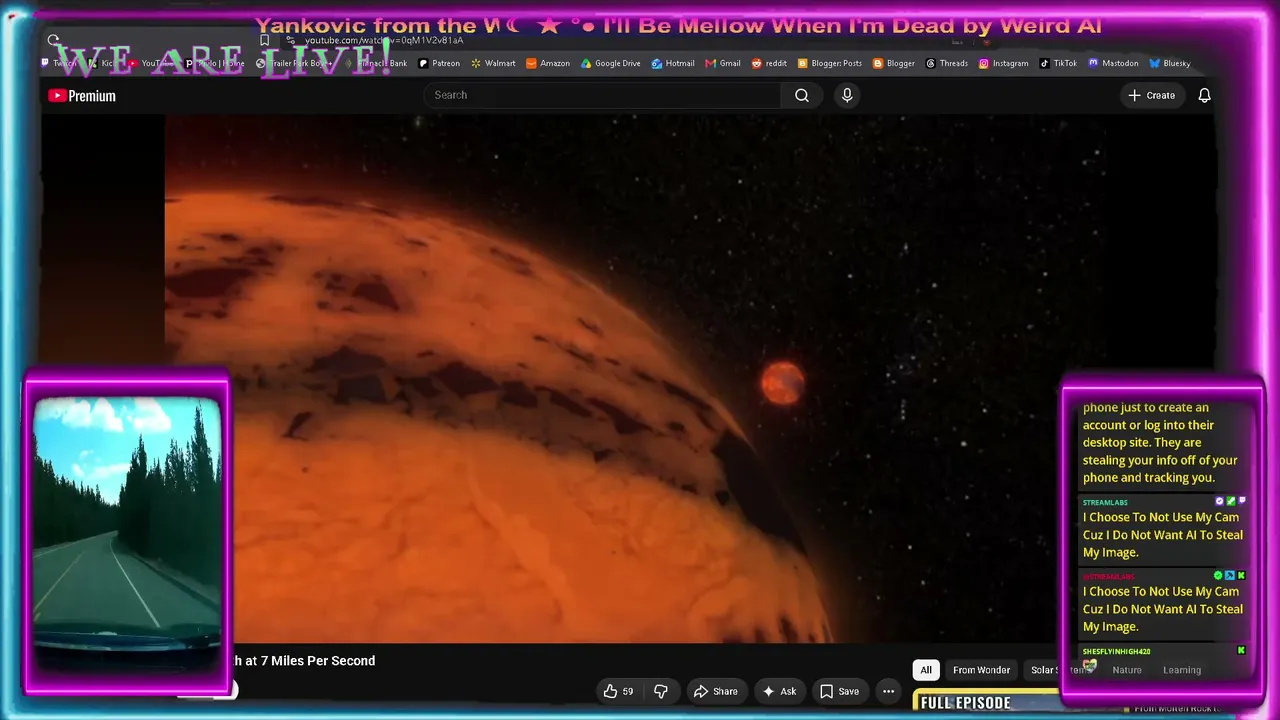Open YouTube notifications bell
This screenshot has height=720, width=1280.
(1205, 95)
